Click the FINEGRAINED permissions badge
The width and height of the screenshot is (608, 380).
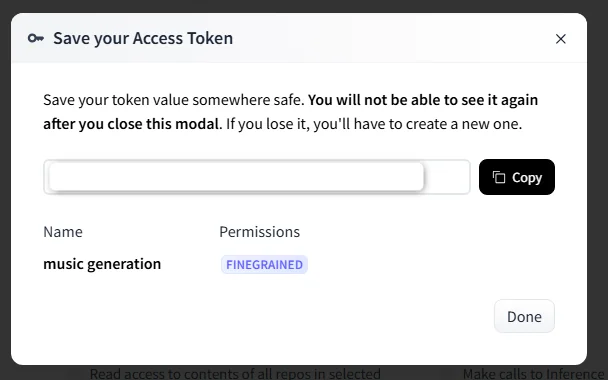tap(264, 264)
